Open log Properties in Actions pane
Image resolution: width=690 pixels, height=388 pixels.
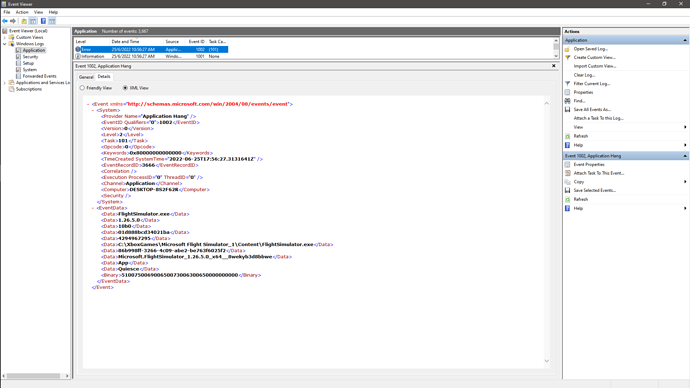(x=583, y=92)
